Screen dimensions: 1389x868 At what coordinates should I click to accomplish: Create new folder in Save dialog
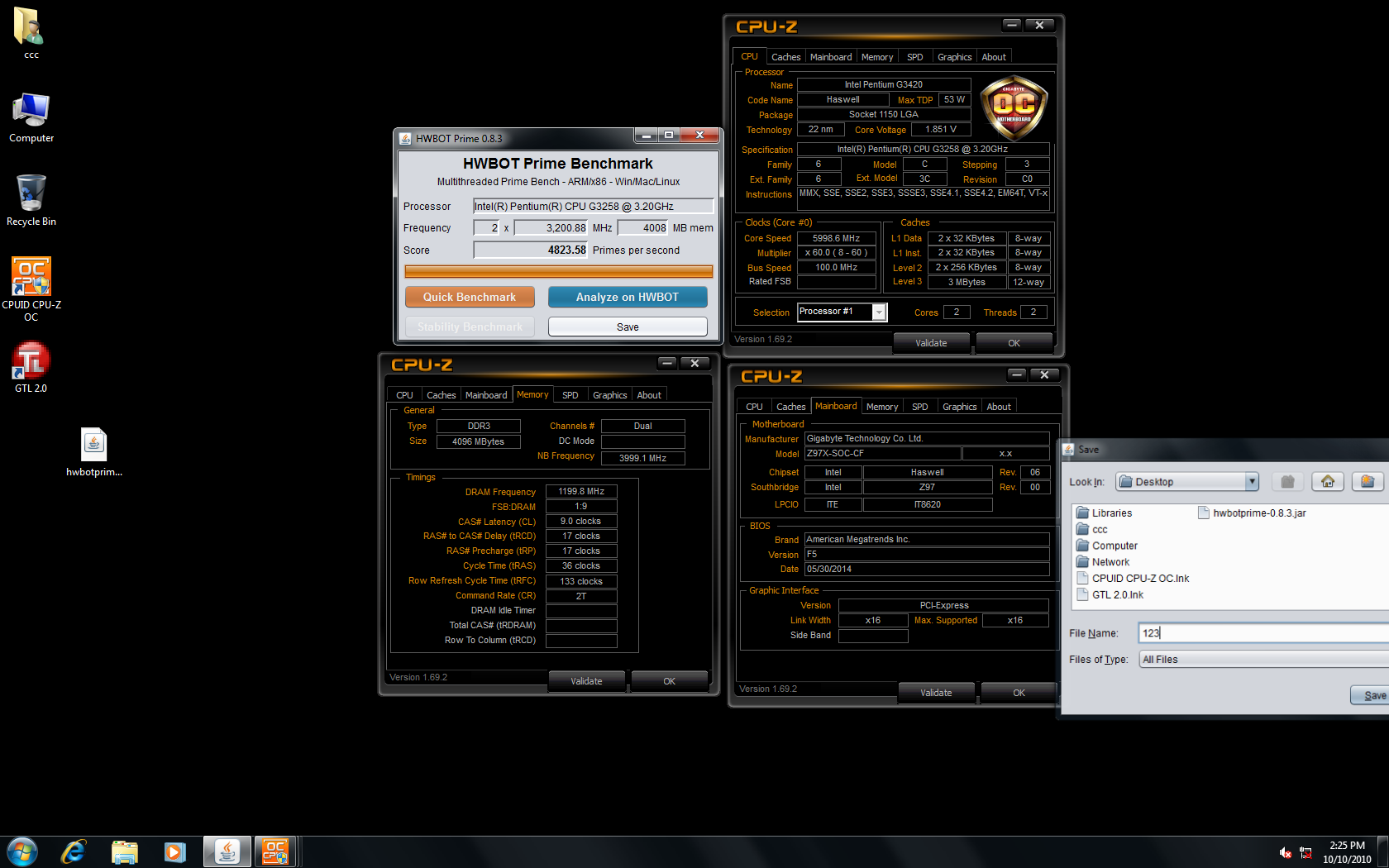1368,481
